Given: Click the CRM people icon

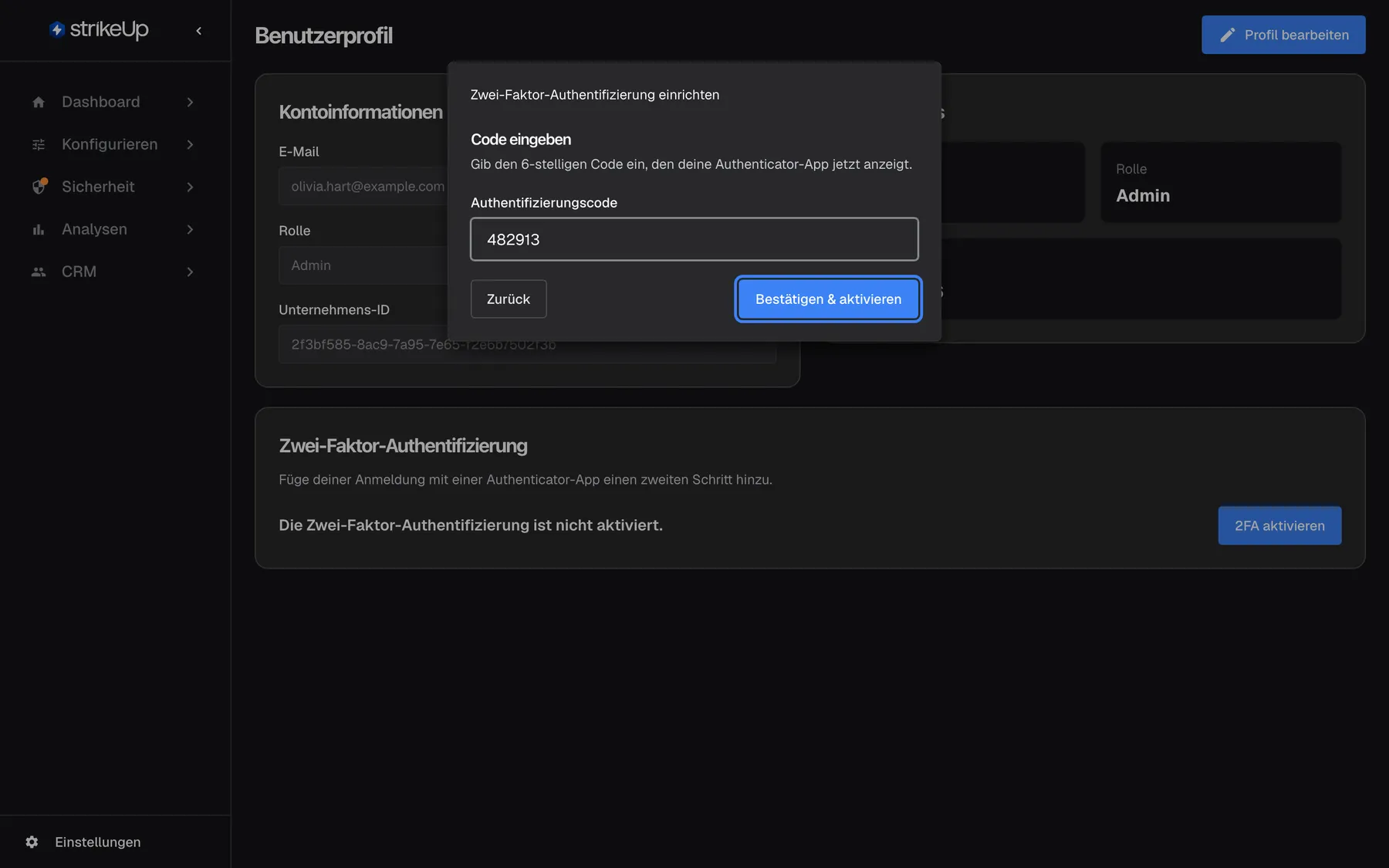Looking at the screenshot, I should [x=39, y=272].
